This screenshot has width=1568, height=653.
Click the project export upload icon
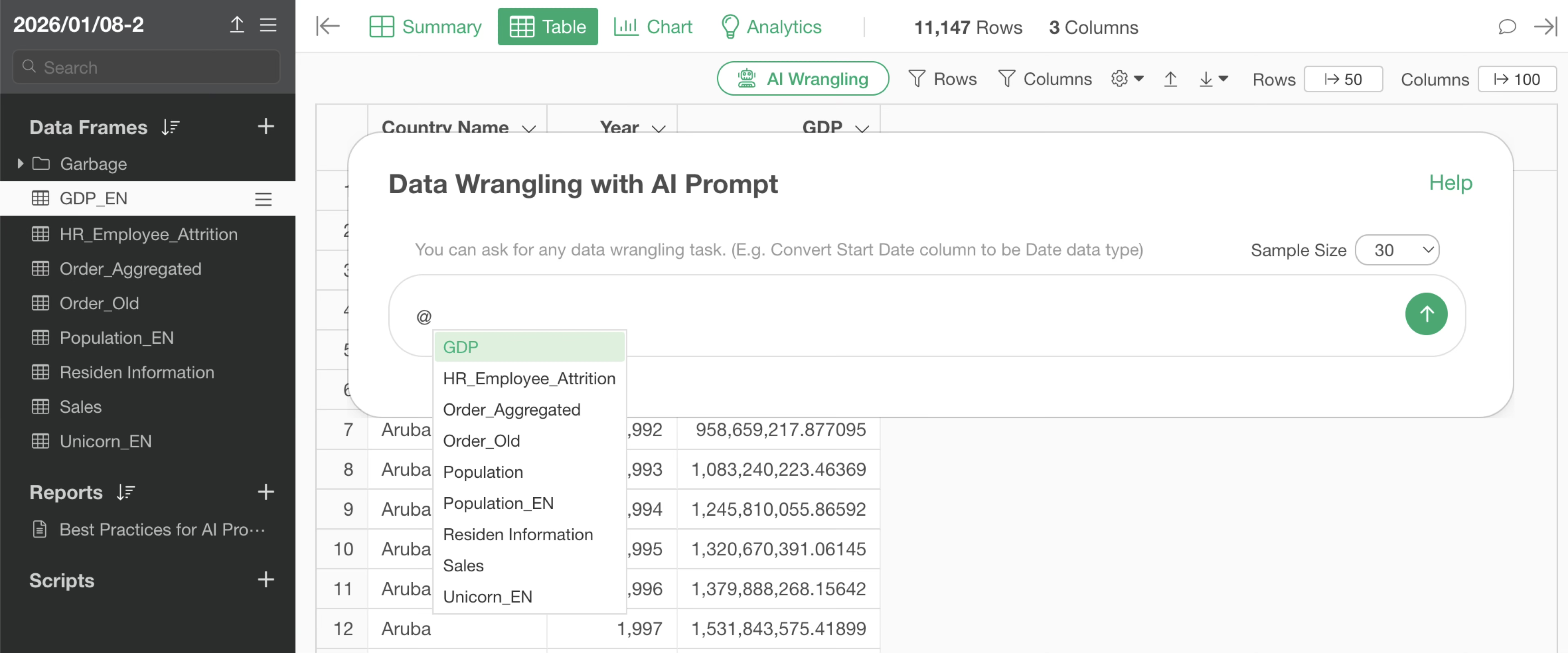[237, 25]
